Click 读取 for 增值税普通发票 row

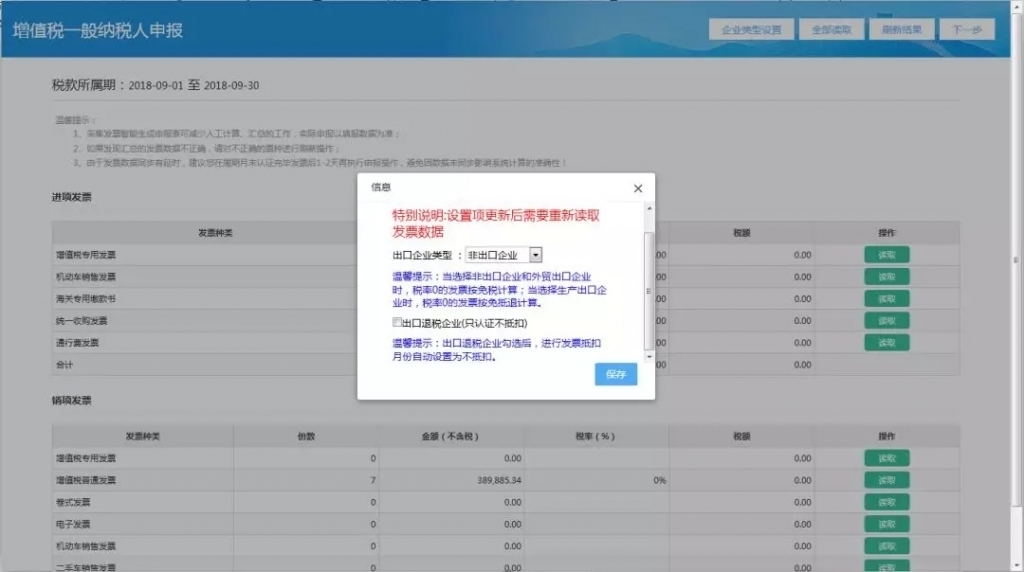pos(886,480)
